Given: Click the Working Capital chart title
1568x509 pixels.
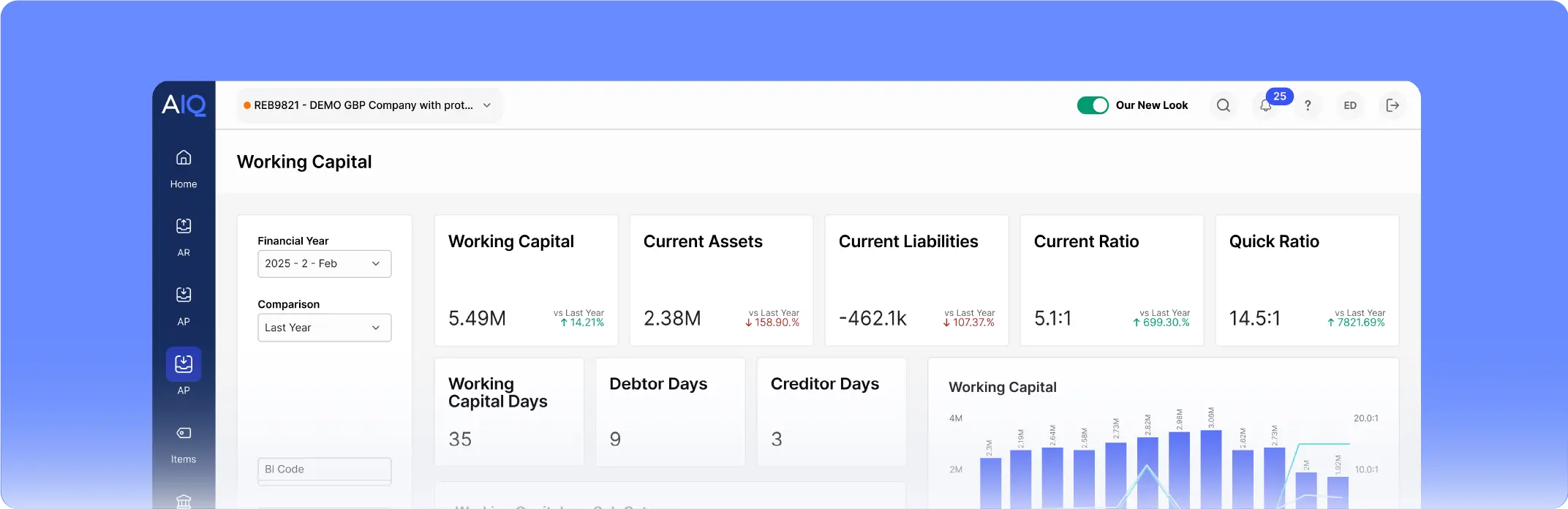Looking at the screenshot, I should point(1002,387).
